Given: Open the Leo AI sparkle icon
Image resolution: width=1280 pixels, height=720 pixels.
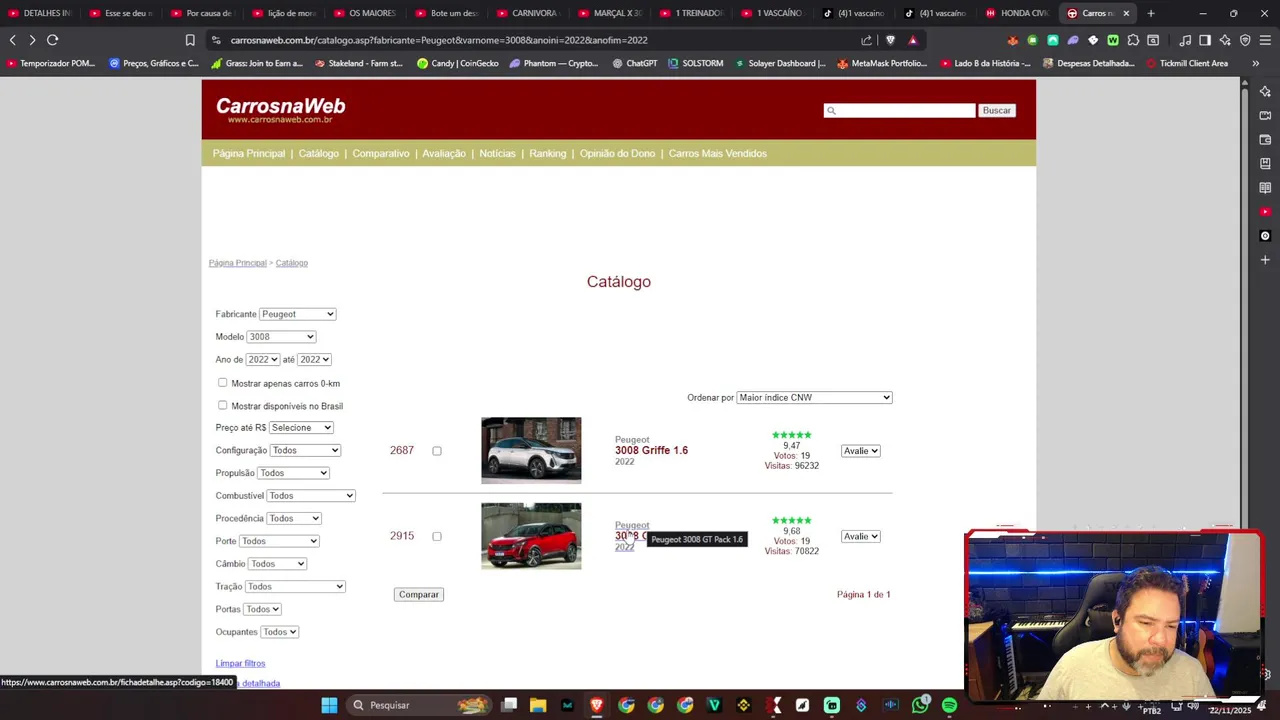Looking at the screenshot, I should tap(1225, 40).
